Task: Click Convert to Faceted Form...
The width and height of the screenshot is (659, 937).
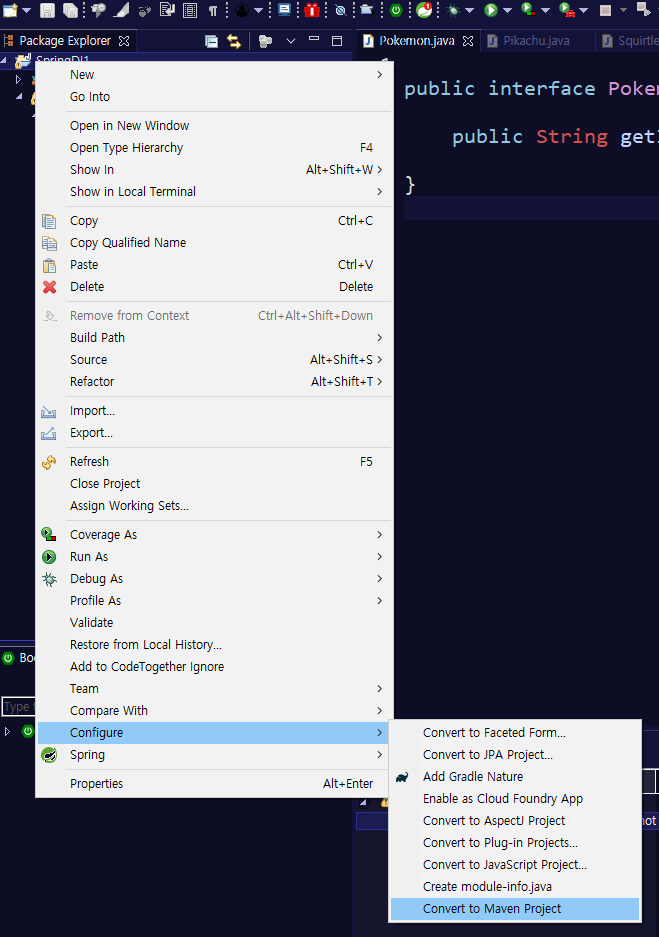Action: click(x=515, y=733)
